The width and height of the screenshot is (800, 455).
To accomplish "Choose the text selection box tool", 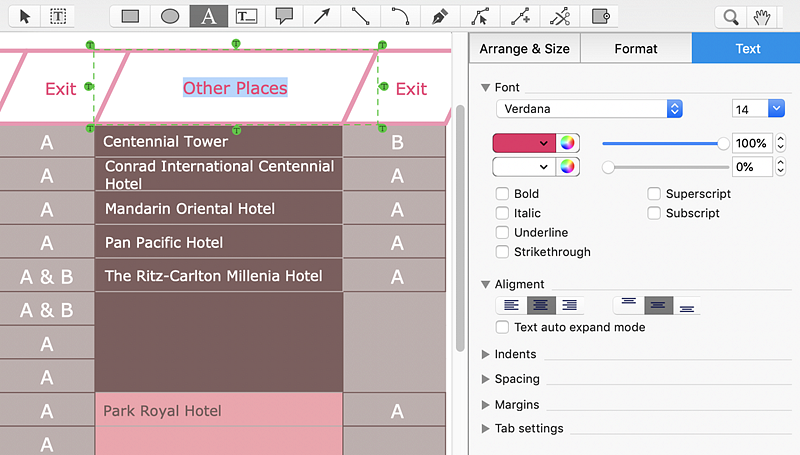I will pos(58,17).
